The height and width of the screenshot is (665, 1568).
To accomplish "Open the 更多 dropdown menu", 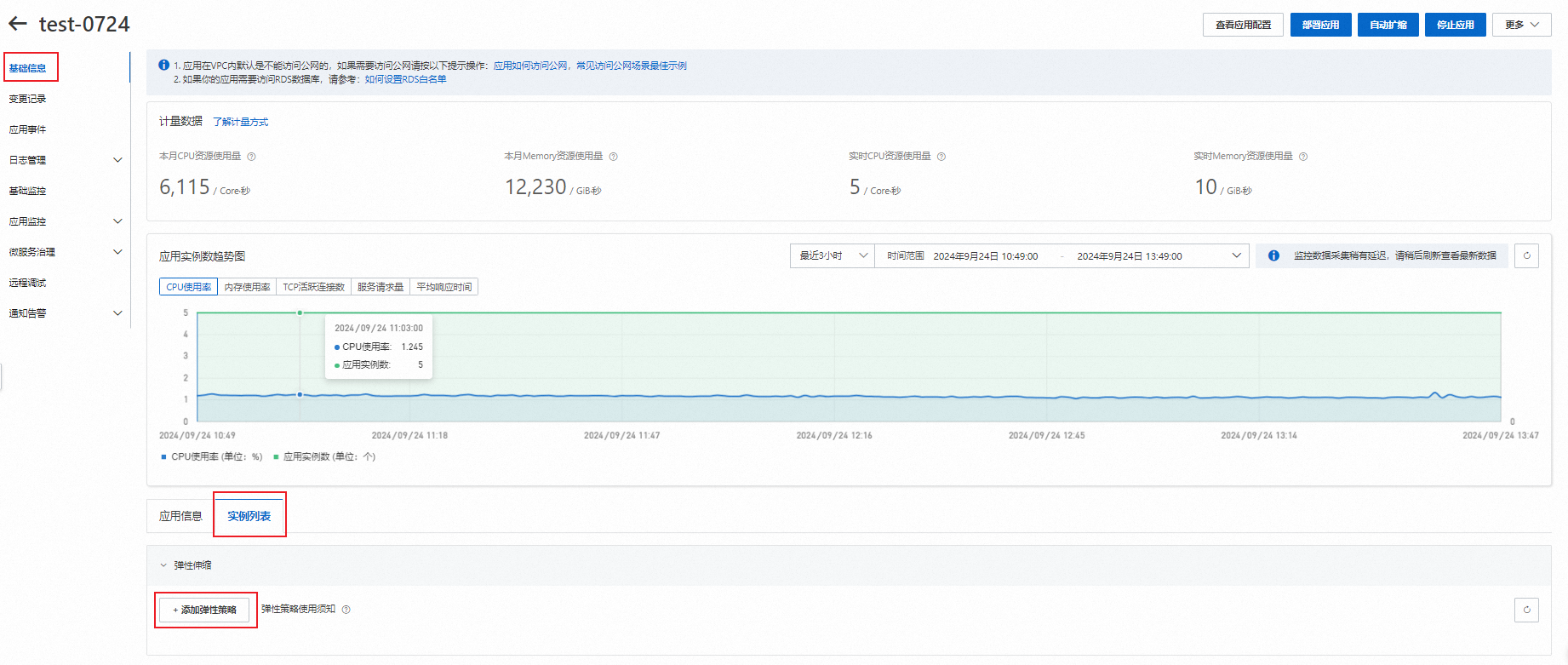I will (1522, 25).
